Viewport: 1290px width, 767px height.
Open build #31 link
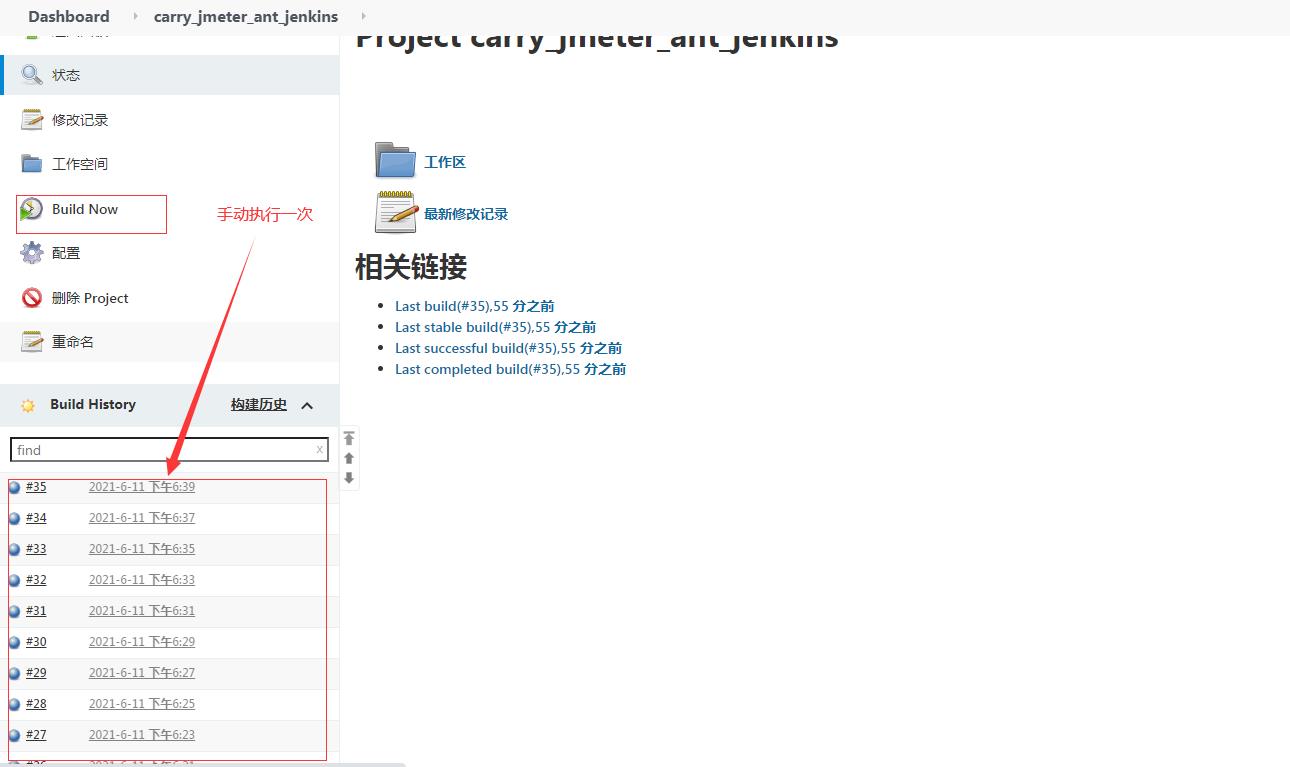[36, 611]
